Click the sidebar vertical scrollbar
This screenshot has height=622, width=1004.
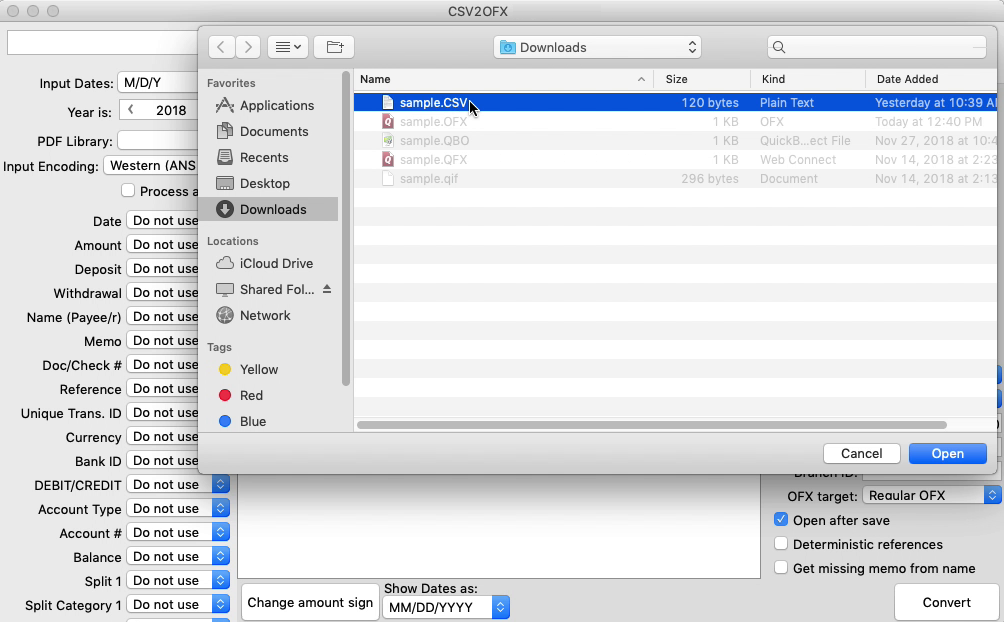[x=346, y=229]
